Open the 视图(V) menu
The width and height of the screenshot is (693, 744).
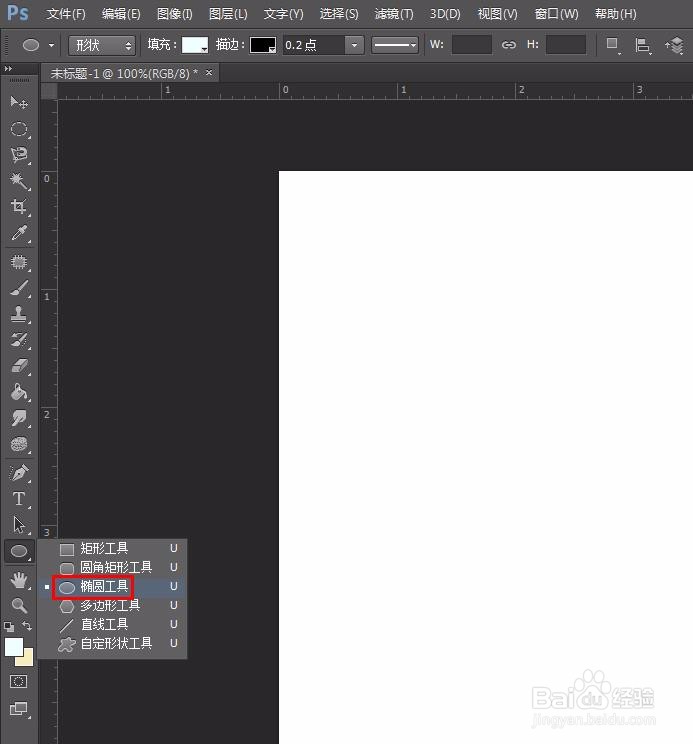497,14
